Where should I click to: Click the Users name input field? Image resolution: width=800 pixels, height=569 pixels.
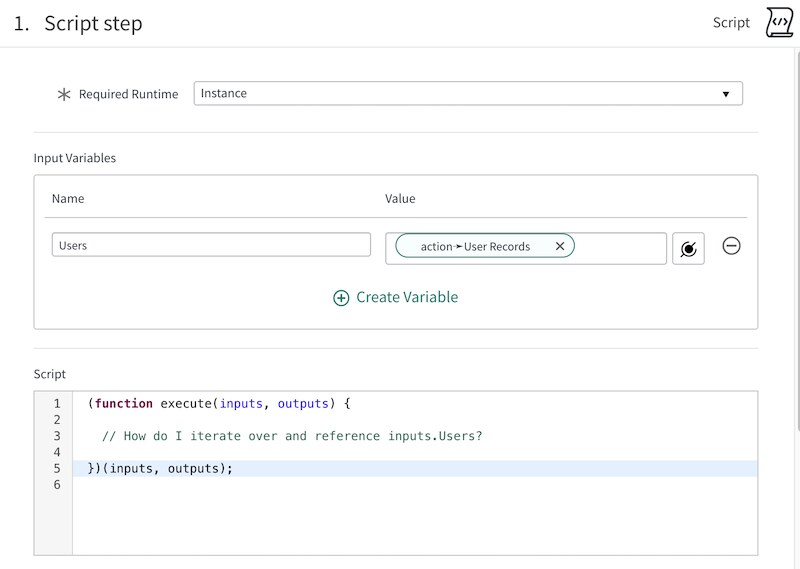pos(211,245)
